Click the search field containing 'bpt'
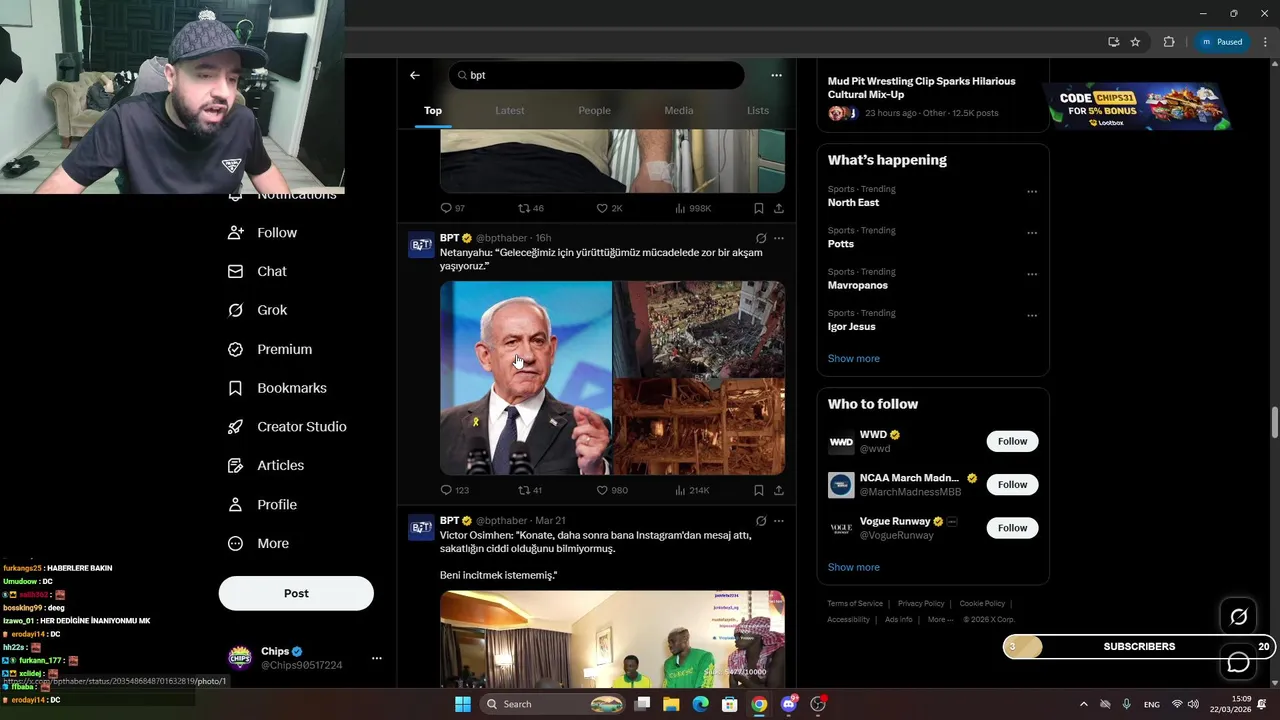Screen dimensions: 1280x720 (x=597, y=75)
